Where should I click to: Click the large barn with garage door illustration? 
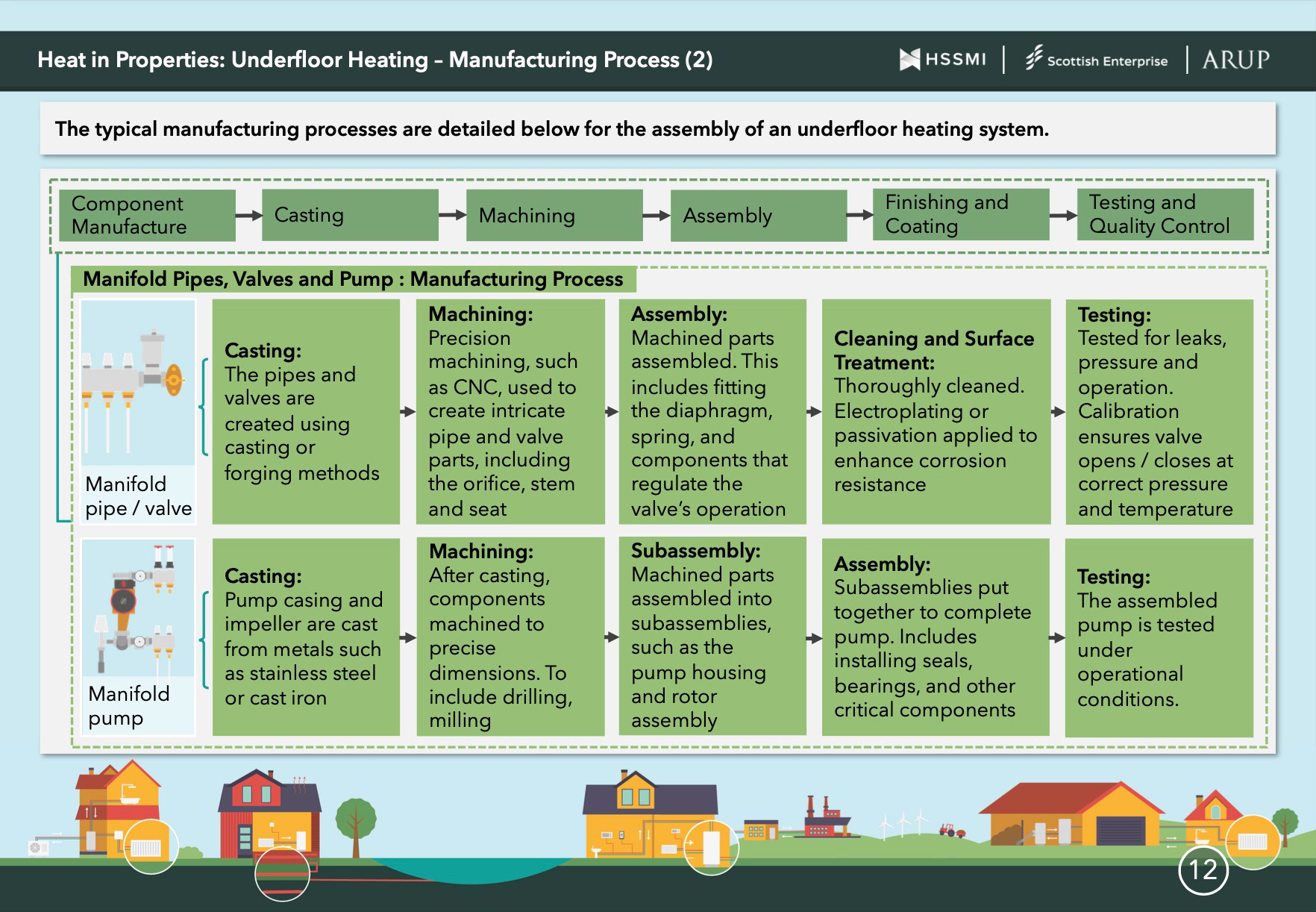(x=1072, y=814)
